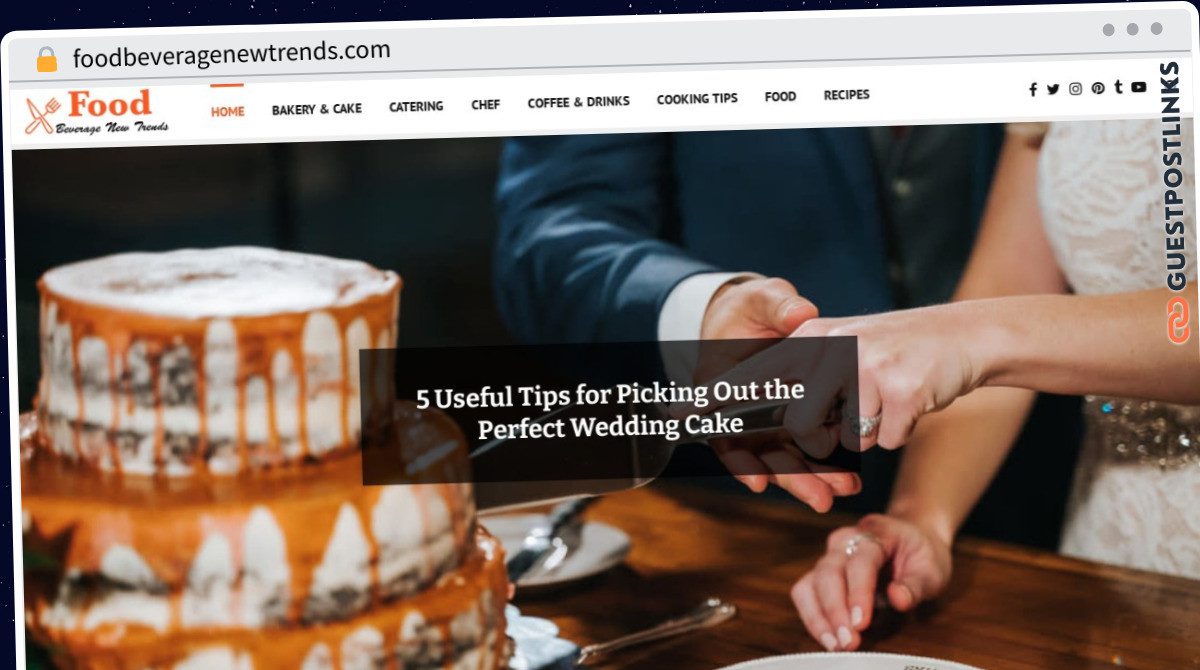Open the Bakery & Cake menu
Image resolution: width=1200 pixels, height=670 pixels.
(317, 109)
